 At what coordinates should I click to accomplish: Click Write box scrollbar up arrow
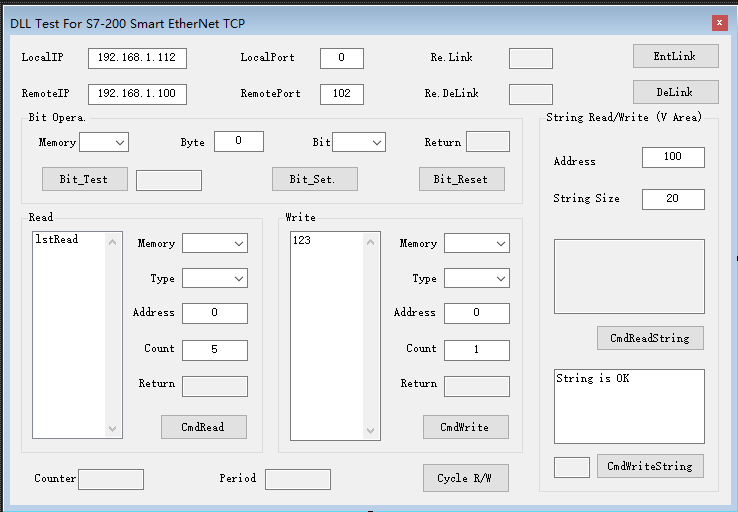(370, 242)
